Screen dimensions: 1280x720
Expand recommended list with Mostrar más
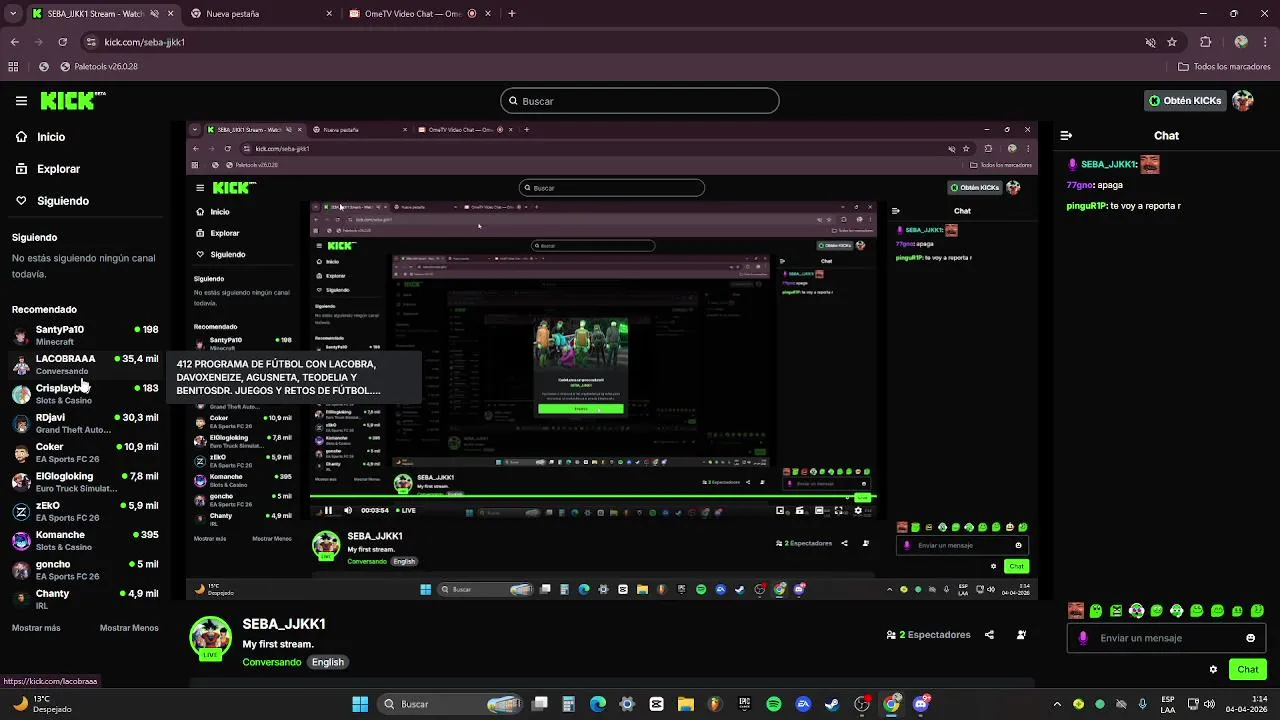tap(36, 628)
